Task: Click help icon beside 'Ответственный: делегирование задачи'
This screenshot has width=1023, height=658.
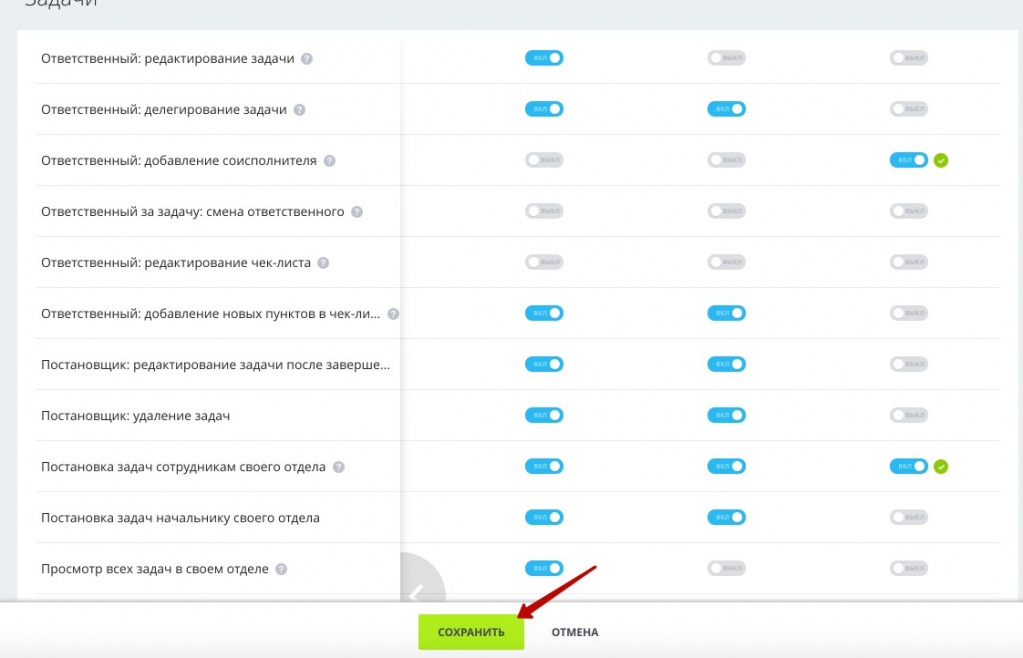Action: [x=299, y=110]
